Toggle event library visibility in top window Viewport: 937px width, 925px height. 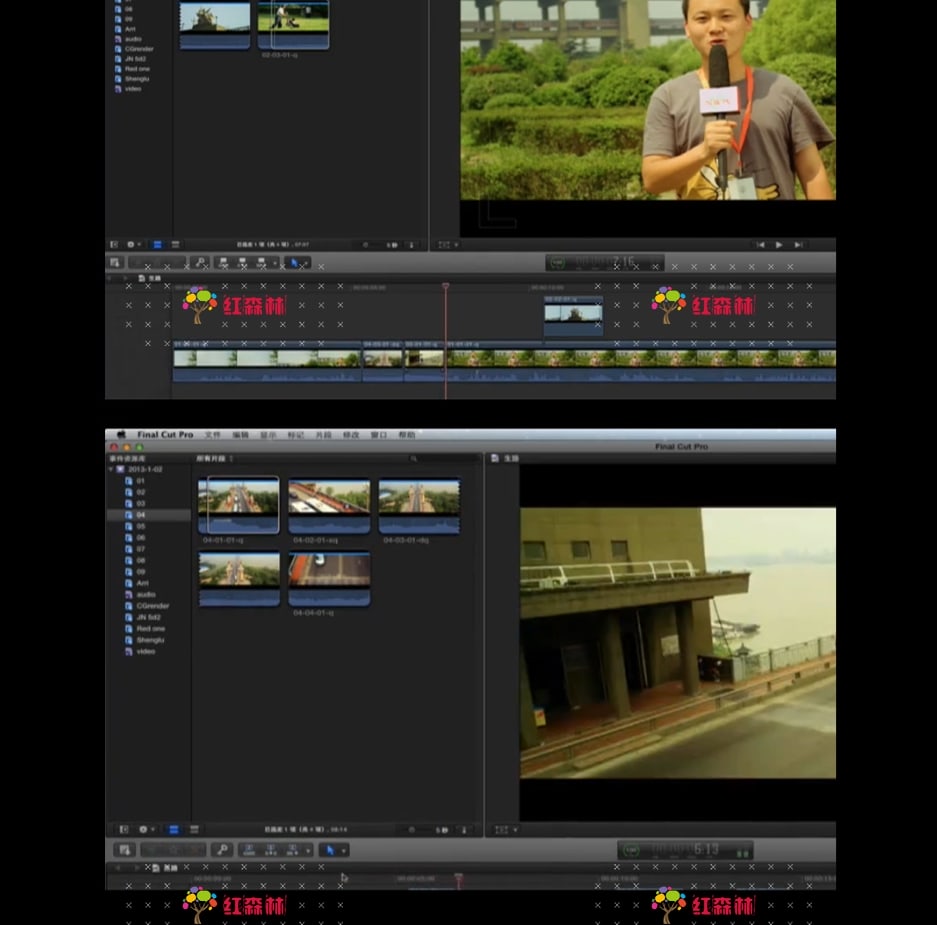pos(114,244)
